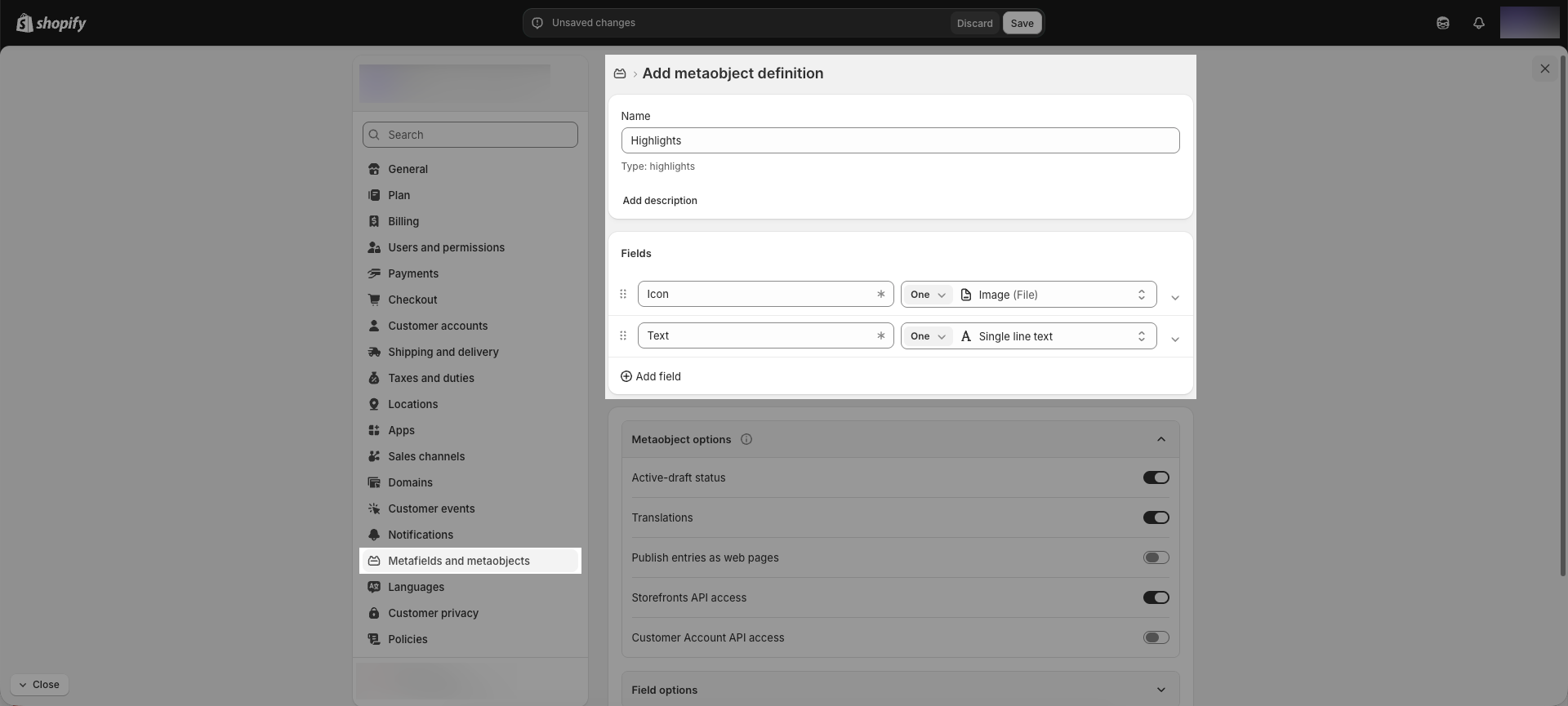1568x706 pixels.
Task: Click the drag handle for the Icon field
Action: pyautogui.click(x=623, y=294)
